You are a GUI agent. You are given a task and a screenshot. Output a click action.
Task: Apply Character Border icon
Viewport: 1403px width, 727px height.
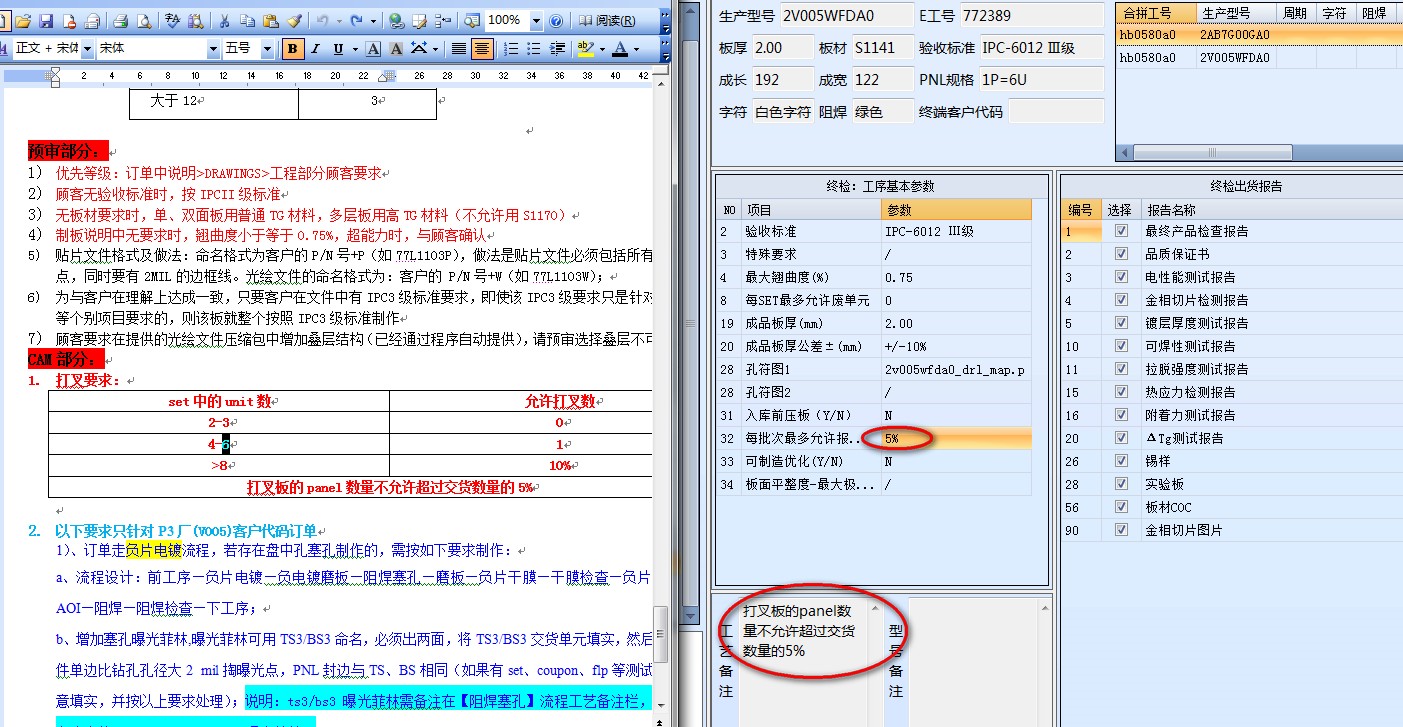coord(373,49)
